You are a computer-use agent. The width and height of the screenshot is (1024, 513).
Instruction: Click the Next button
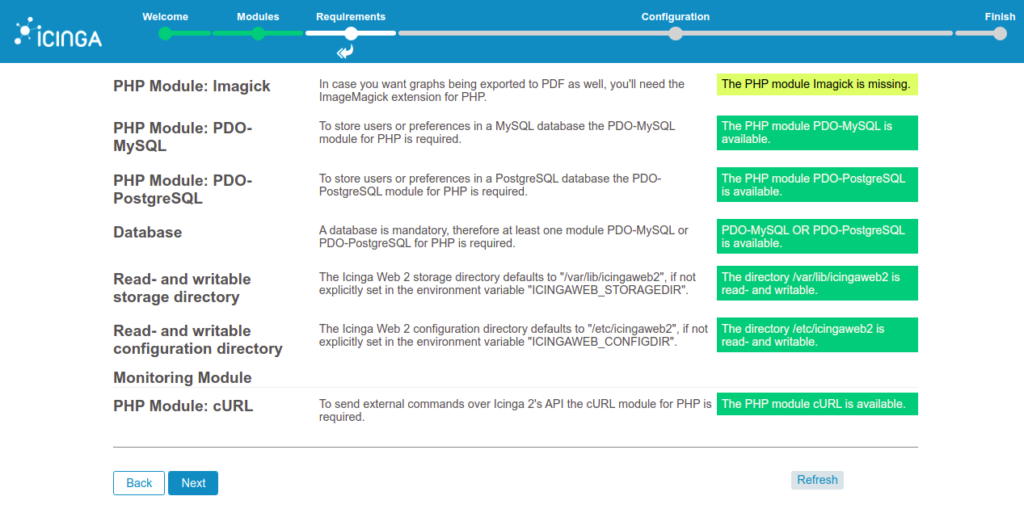[193, 483]
